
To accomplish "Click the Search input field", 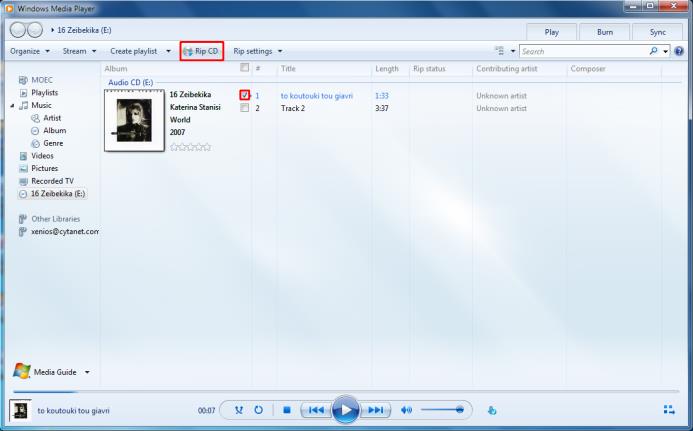I will [x=583, y=51].
